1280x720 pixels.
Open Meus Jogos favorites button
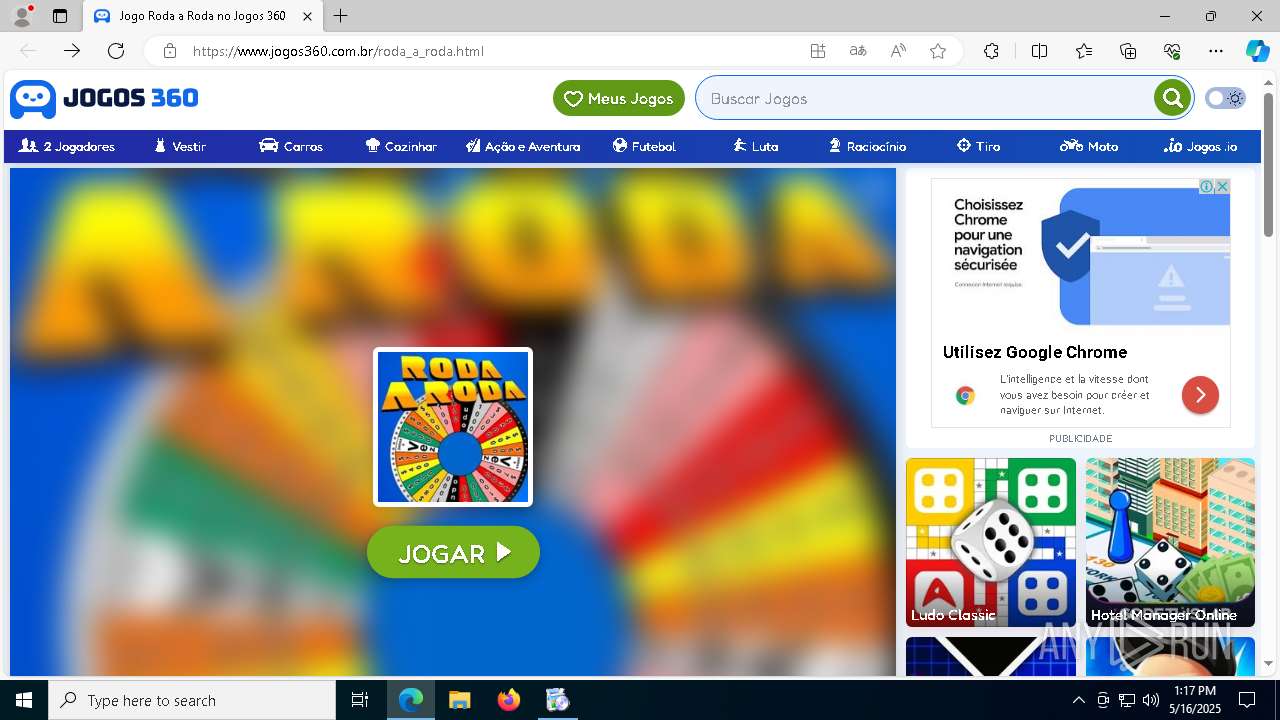(x=619, y=98)
